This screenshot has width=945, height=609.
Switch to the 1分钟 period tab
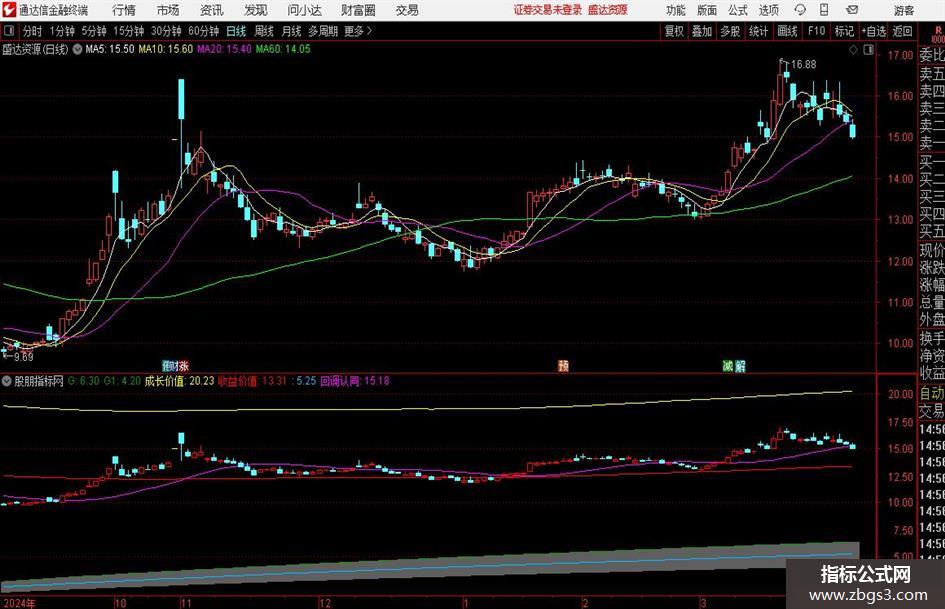point(61,31)
